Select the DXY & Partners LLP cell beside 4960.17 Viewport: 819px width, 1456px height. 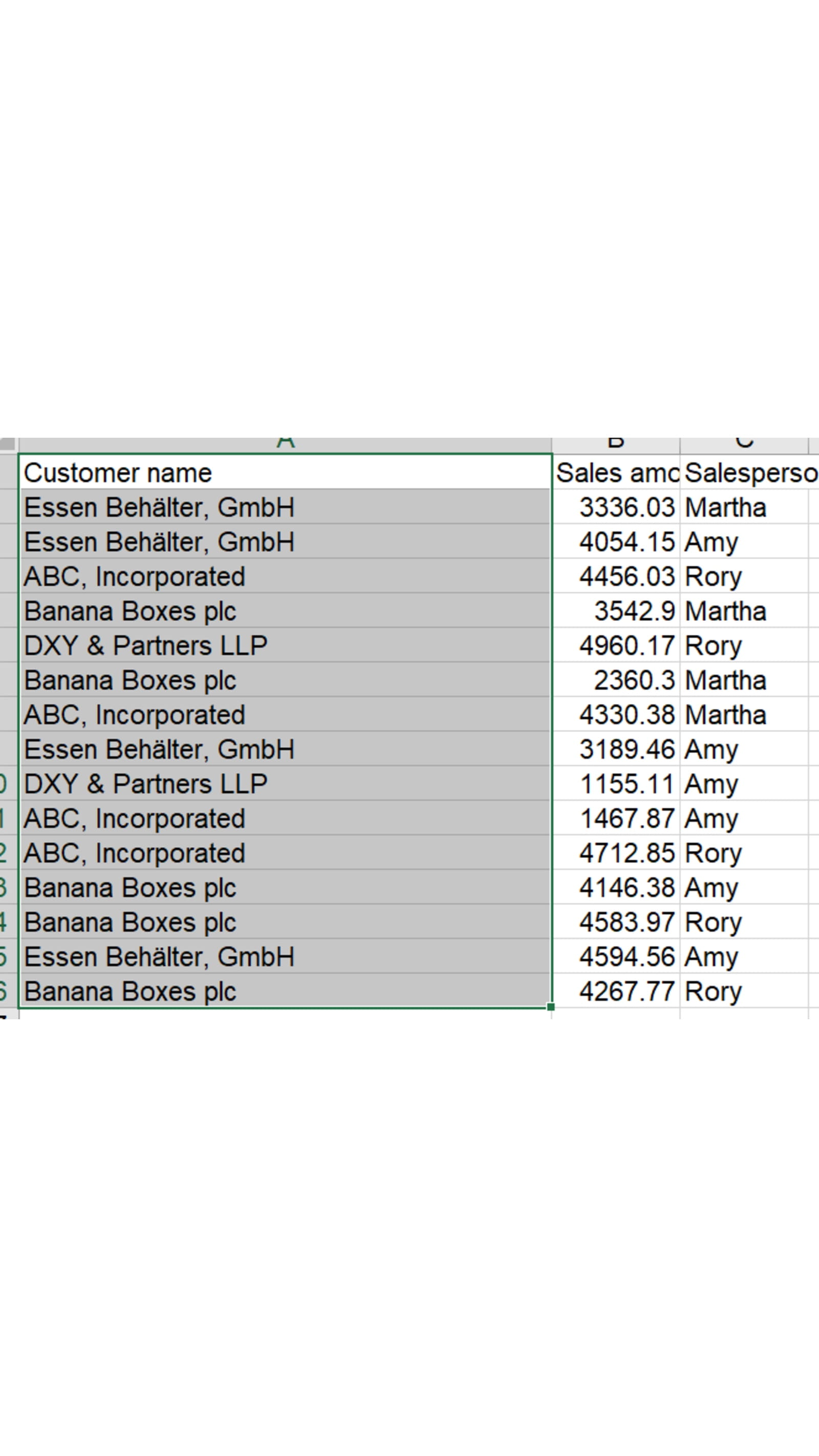[286, 646]
